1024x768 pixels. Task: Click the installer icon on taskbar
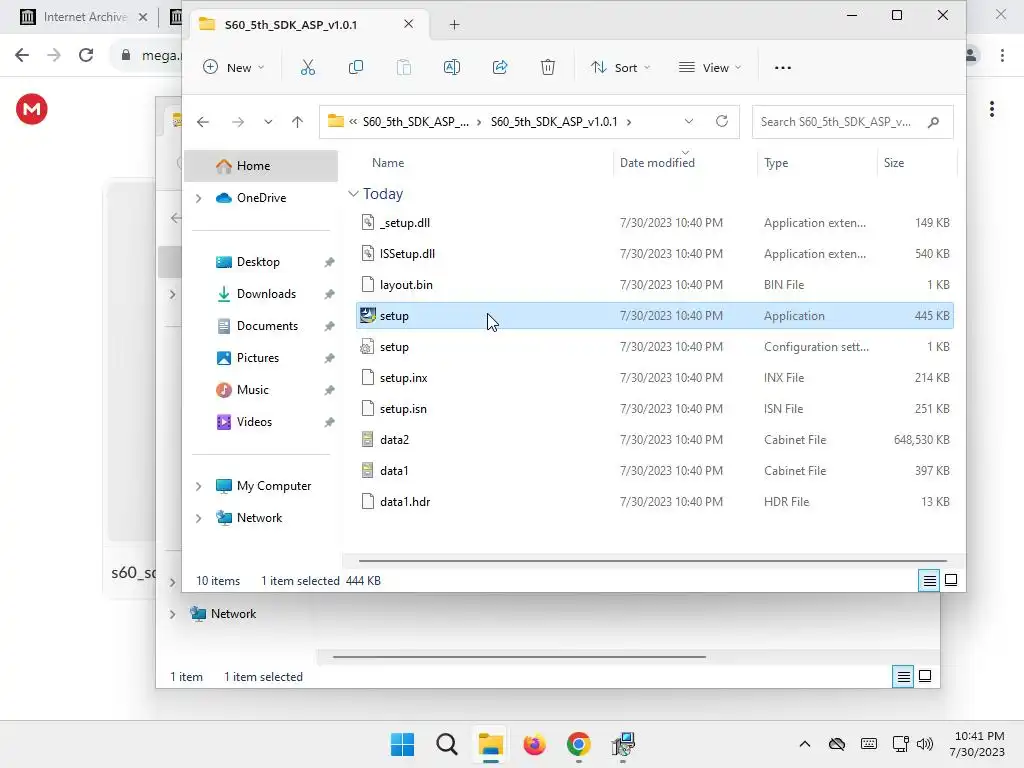[x=623, y=744]
